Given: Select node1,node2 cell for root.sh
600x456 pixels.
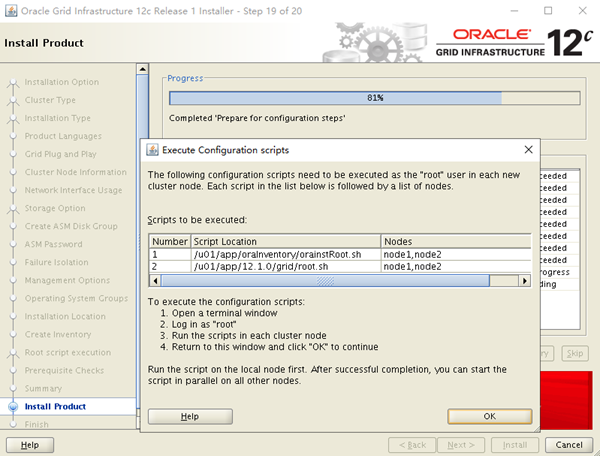Looking at the screenshot, I should [456, 266].
